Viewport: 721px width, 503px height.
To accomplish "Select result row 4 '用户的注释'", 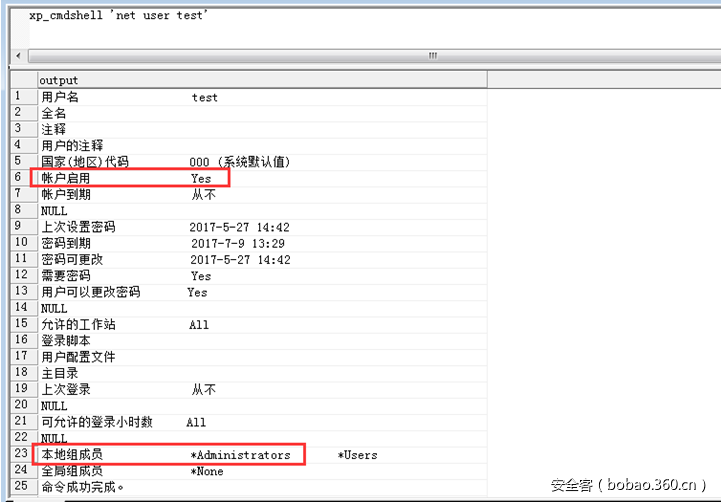I will (262, 146).
